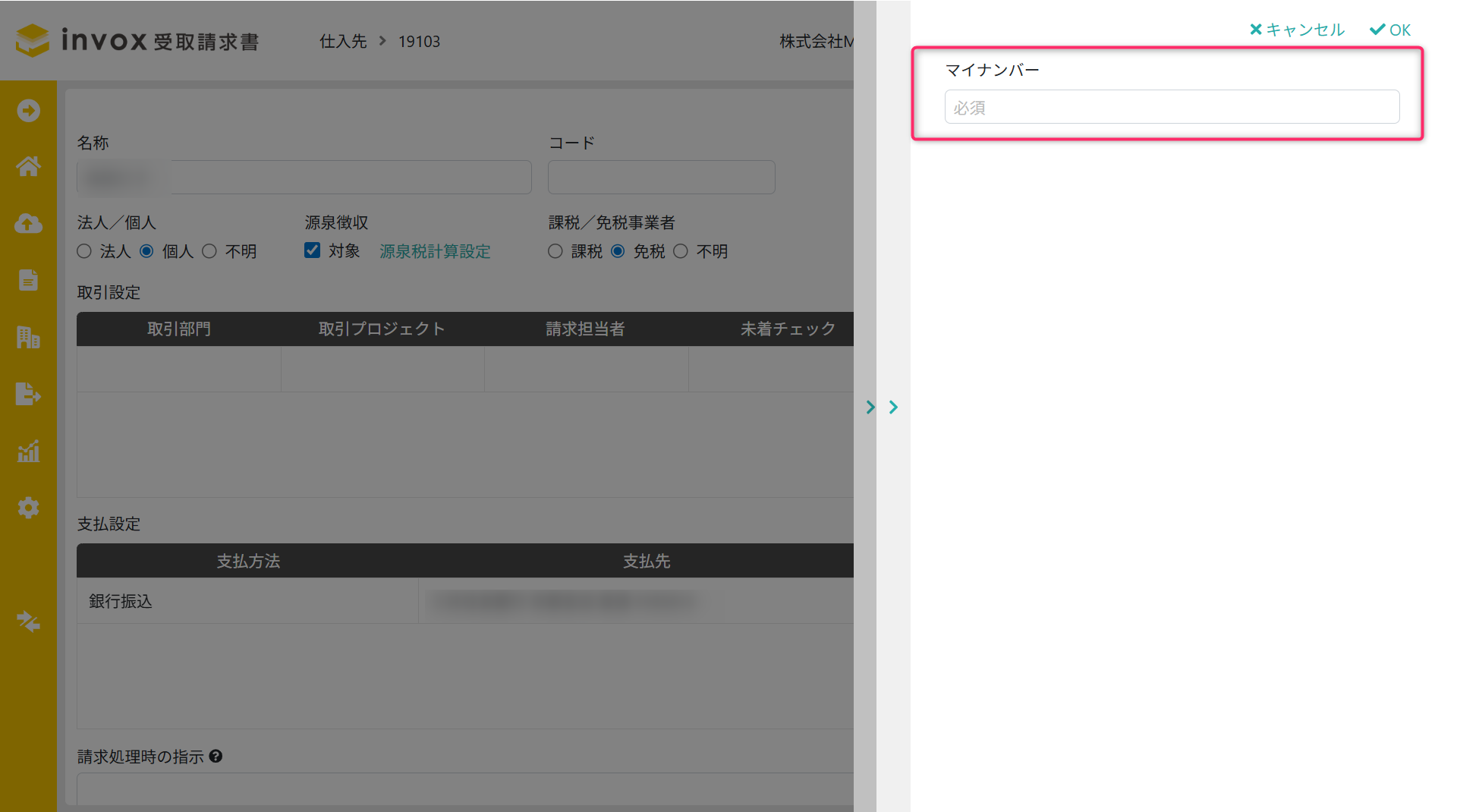Click the 仕入先 breadcrumb
Image resolution: width=1457 pixels, height=812 pixels.
[x=343, y=42]
